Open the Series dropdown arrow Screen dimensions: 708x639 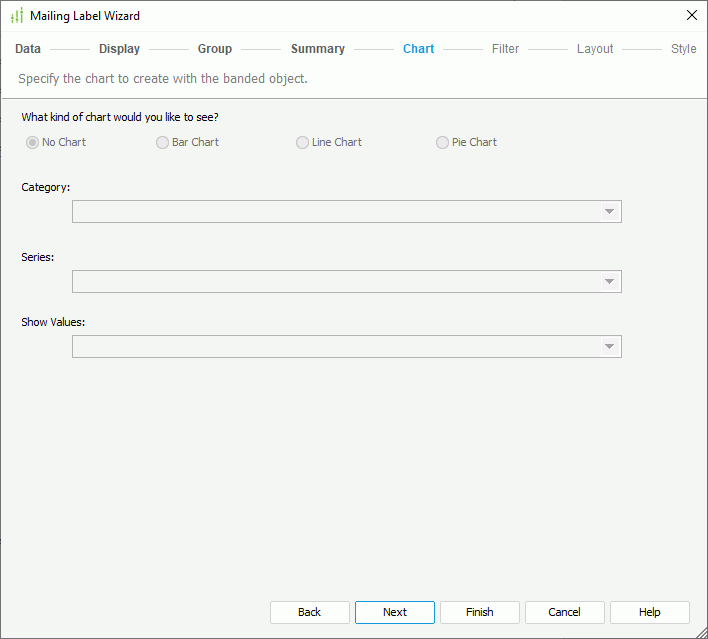coord(608,282)
